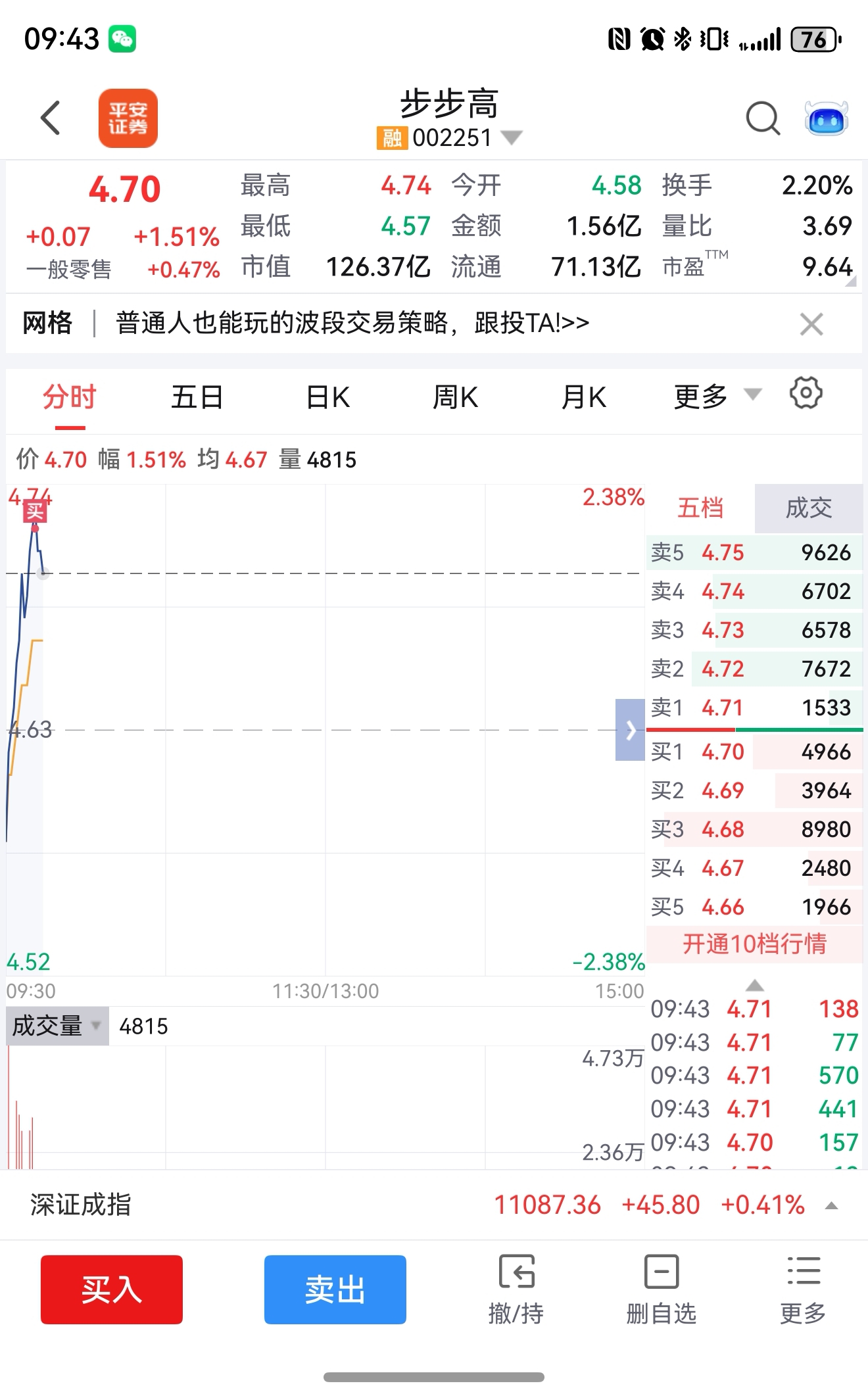Image resolution: width=868 pixels, height=1394 pixels.
Task: Tap the WeChat notification icon in status bar
Action: [x=122, y=39]
